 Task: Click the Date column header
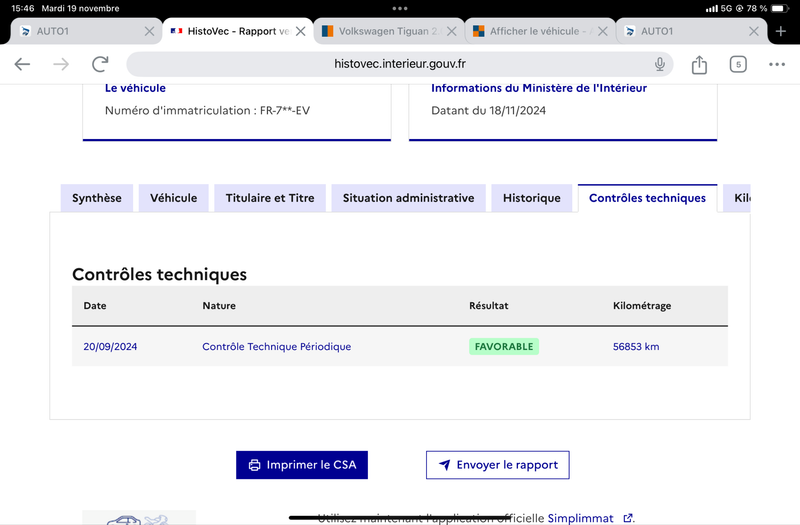point(95,306)
